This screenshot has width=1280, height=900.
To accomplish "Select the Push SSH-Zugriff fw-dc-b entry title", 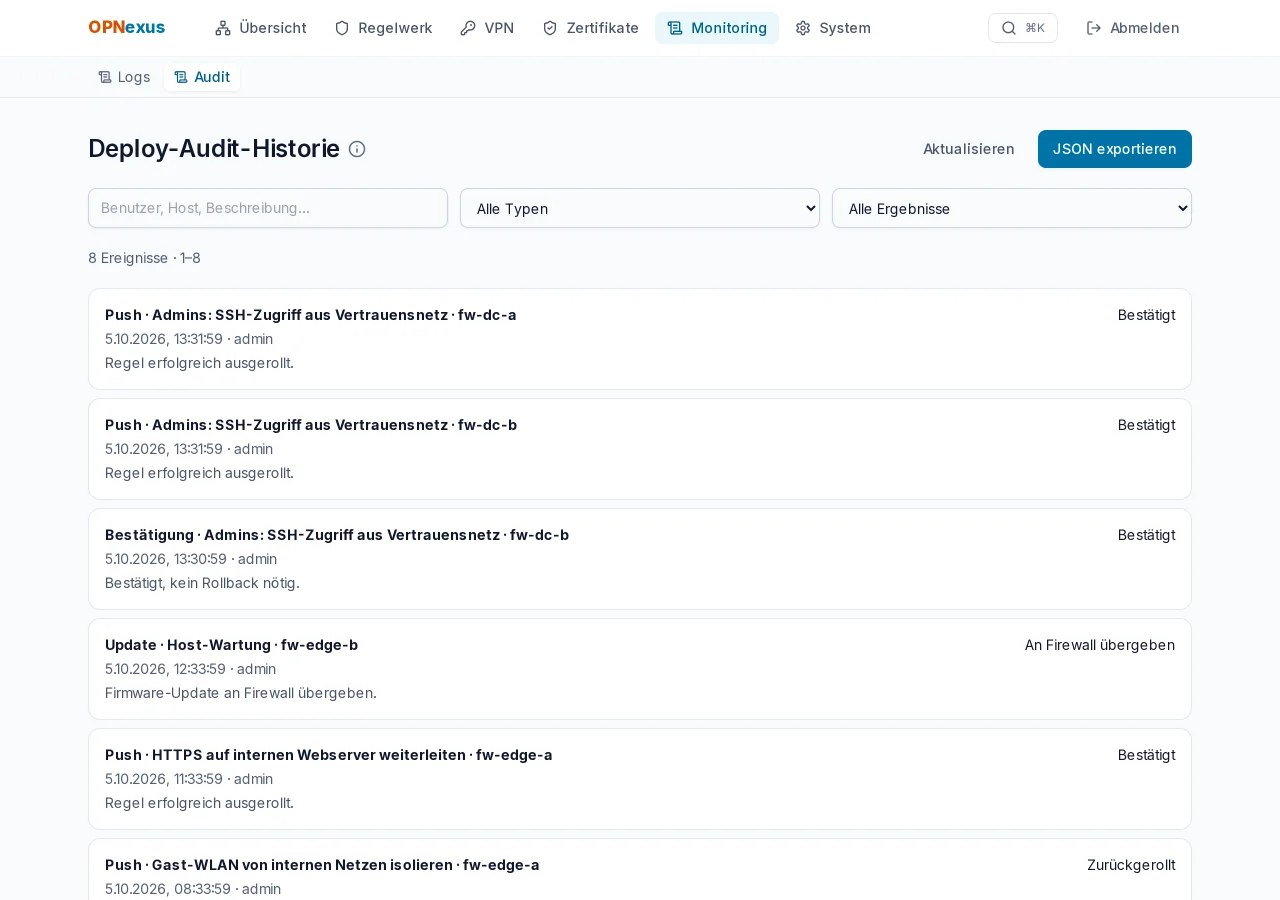I will (x=311, y=425).
